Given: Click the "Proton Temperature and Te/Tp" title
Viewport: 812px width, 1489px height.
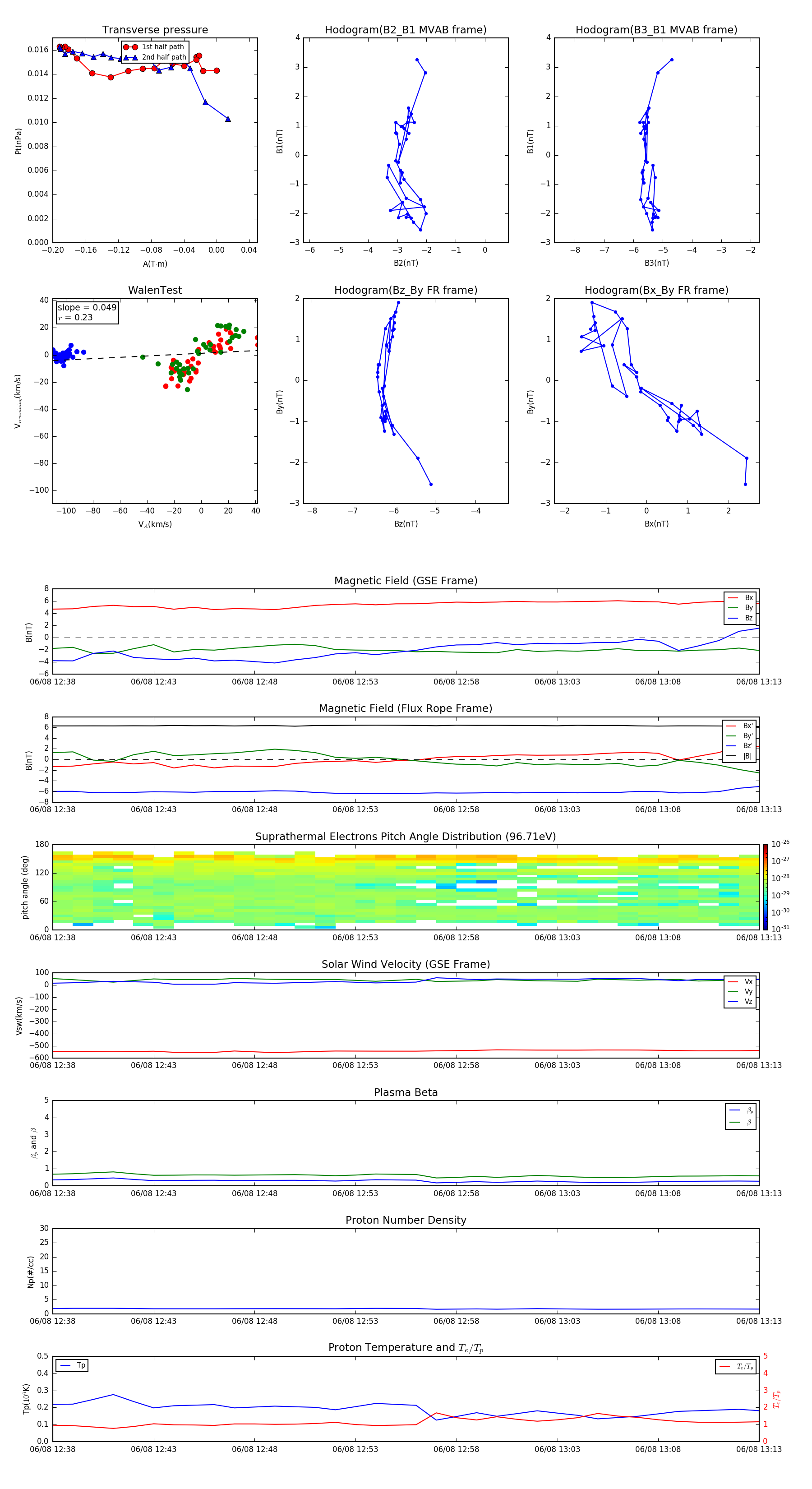Looking at the screenshot, I should [406, 1348].
